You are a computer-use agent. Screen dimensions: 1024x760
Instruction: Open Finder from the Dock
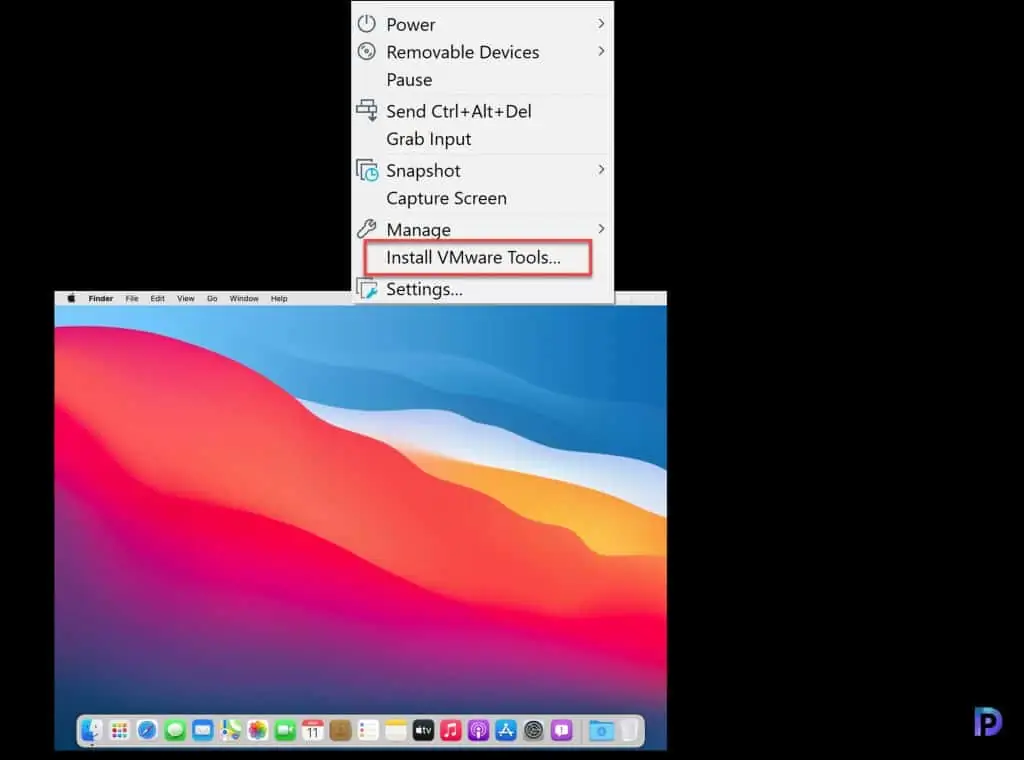click(91, 731)
